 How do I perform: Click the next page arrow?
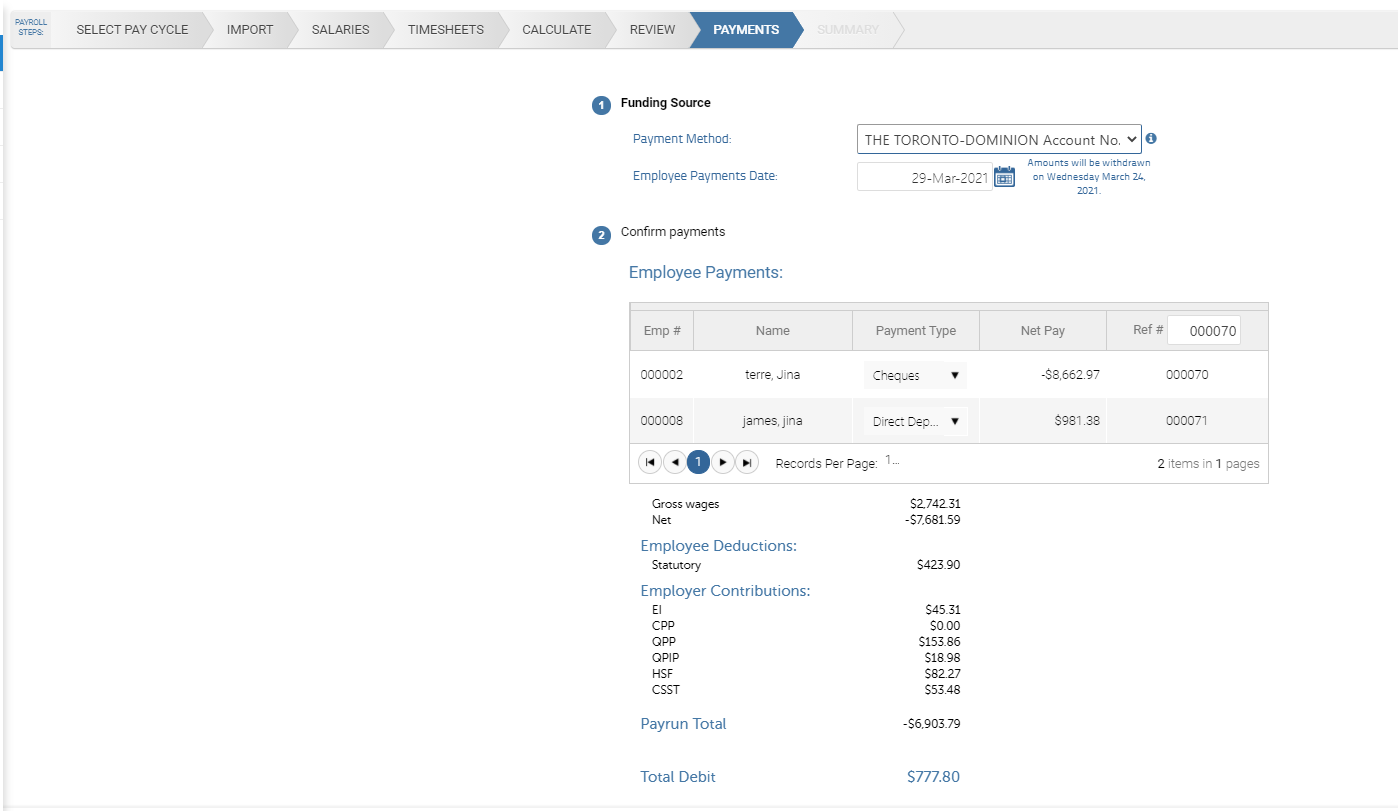722,461
